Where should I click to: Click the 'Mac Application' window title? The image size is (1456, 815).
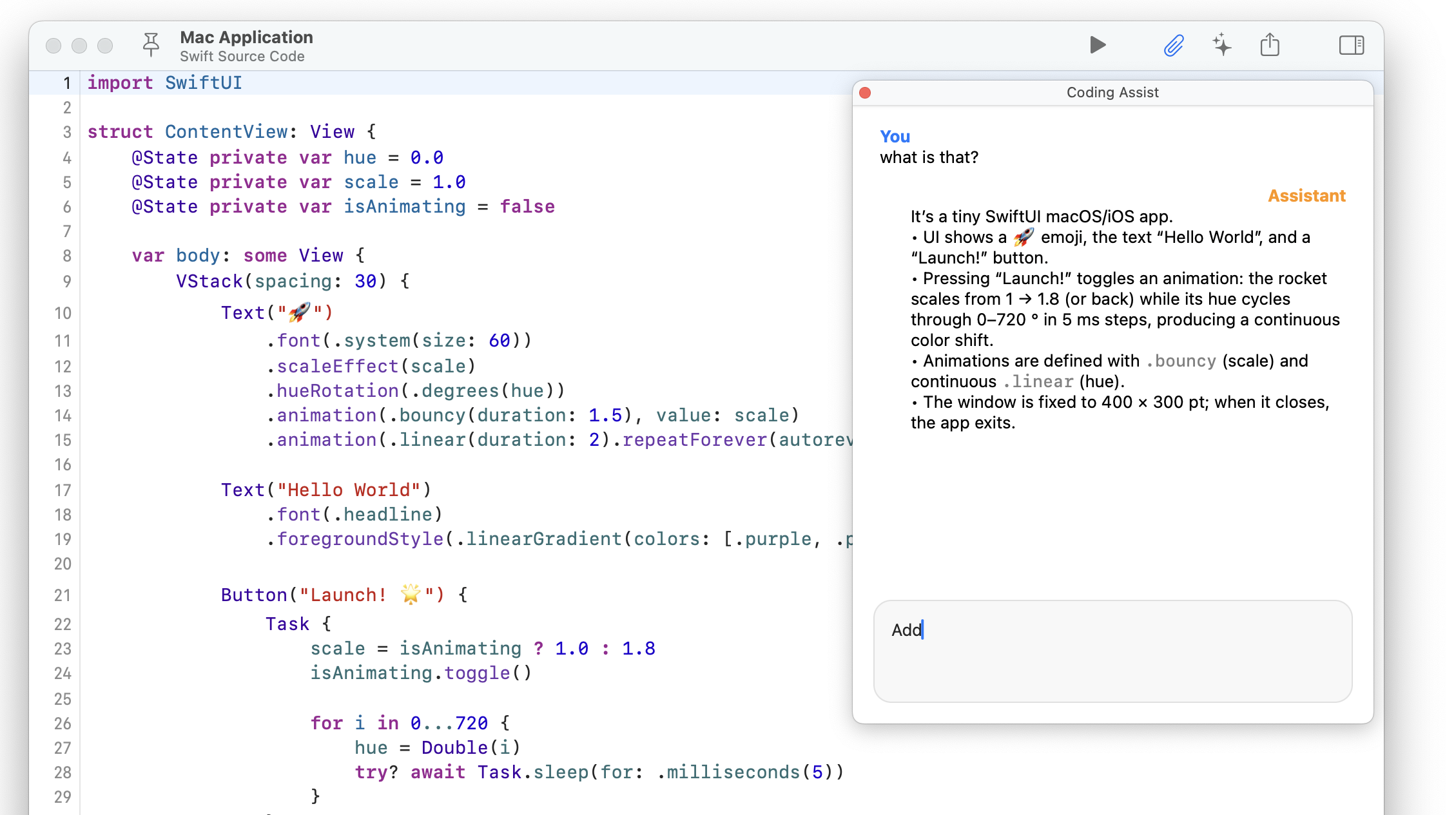(248, 37)
